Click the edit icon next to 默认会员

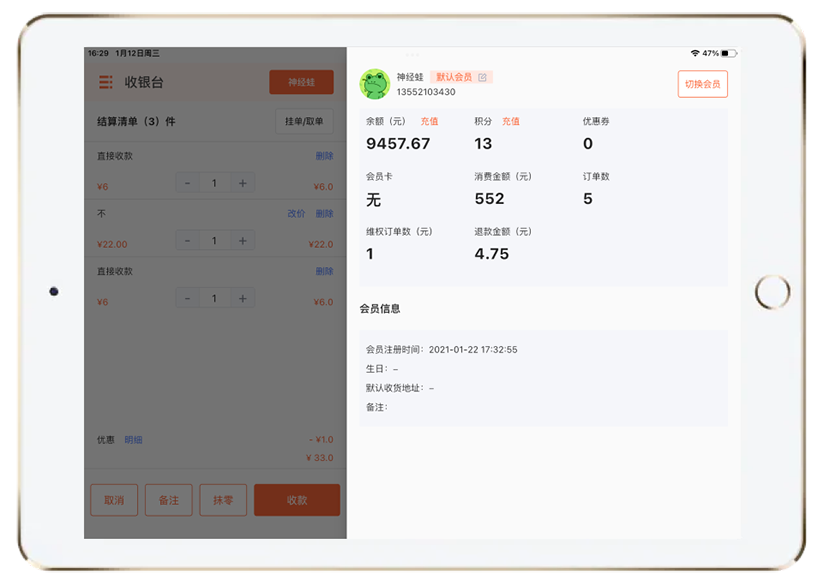pos(482,77)
